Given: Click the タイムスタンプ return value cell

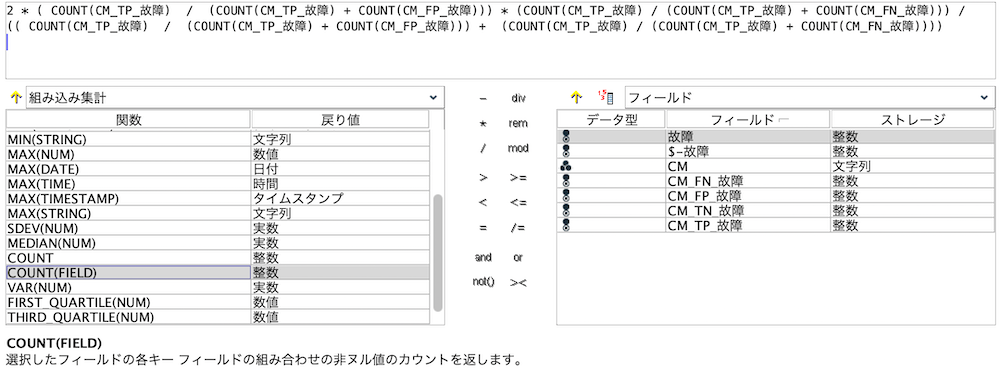Looking at the screenshot, I should [340, 198].
